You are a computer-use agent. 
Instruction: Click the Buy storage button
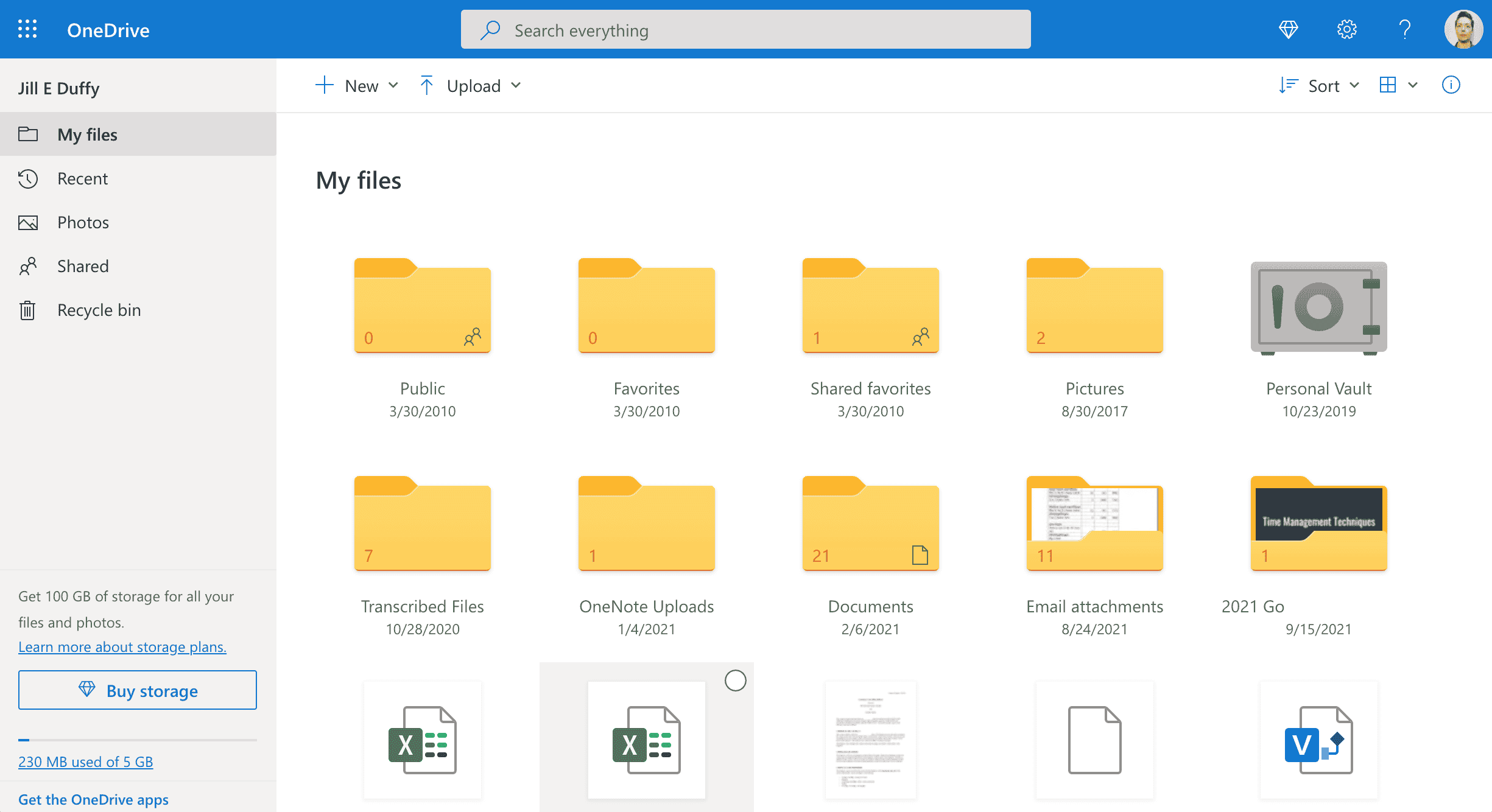pyautogui.click(x=138, y=690)
